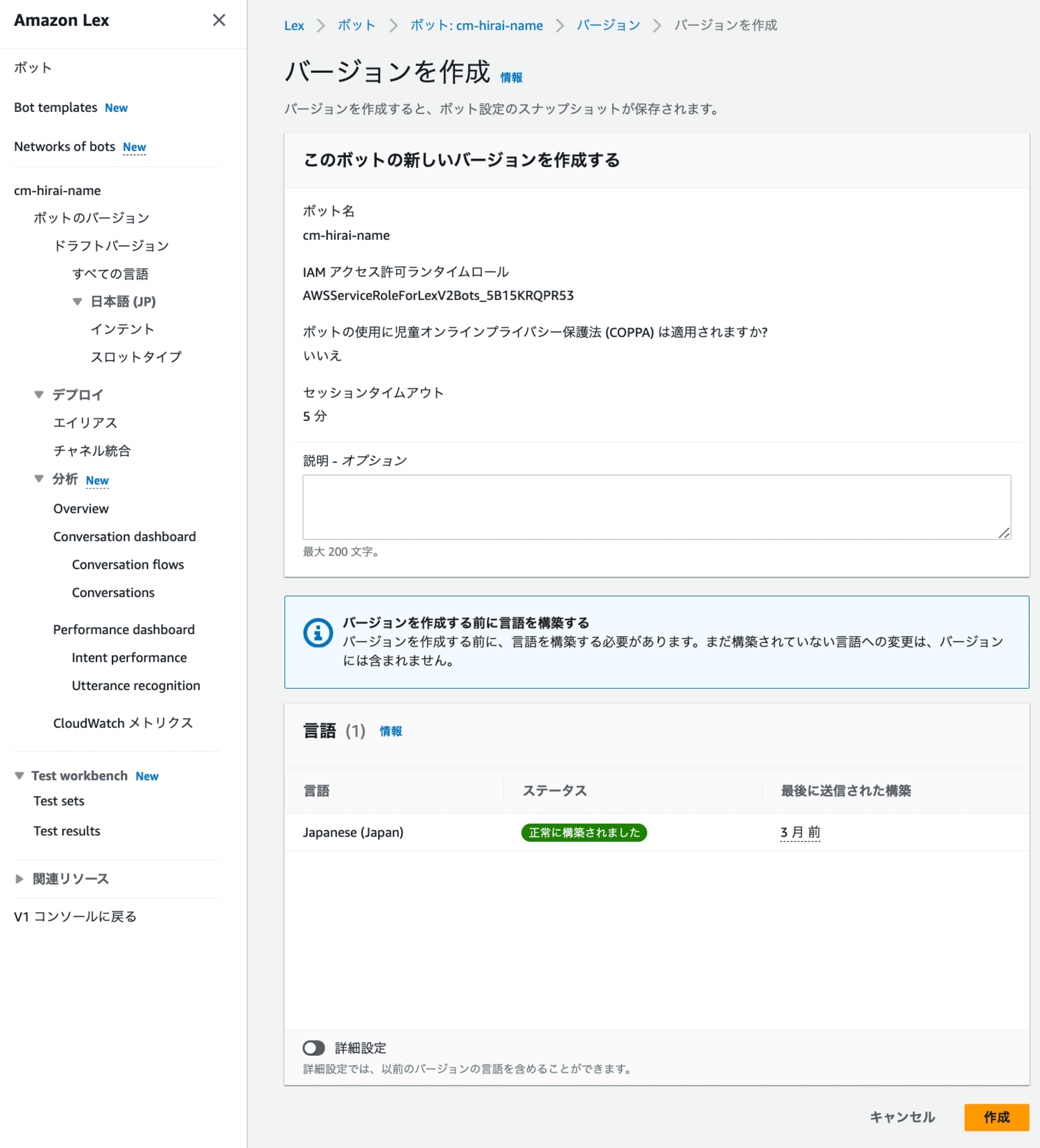The height and width of the screenshot is (1148, 1040).
Task: Open ボットのバージョン in the sidebar
Action: pyautogui.click(x=91, y=218)
